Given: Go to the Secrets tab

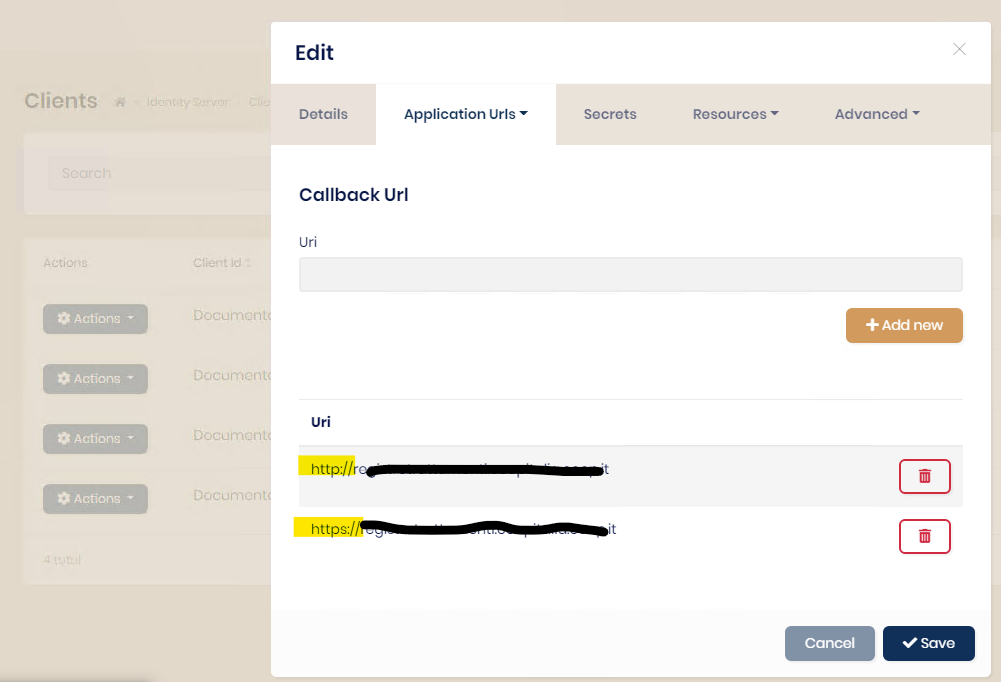Looking at the screenshot, I should (x=610, y=114).
